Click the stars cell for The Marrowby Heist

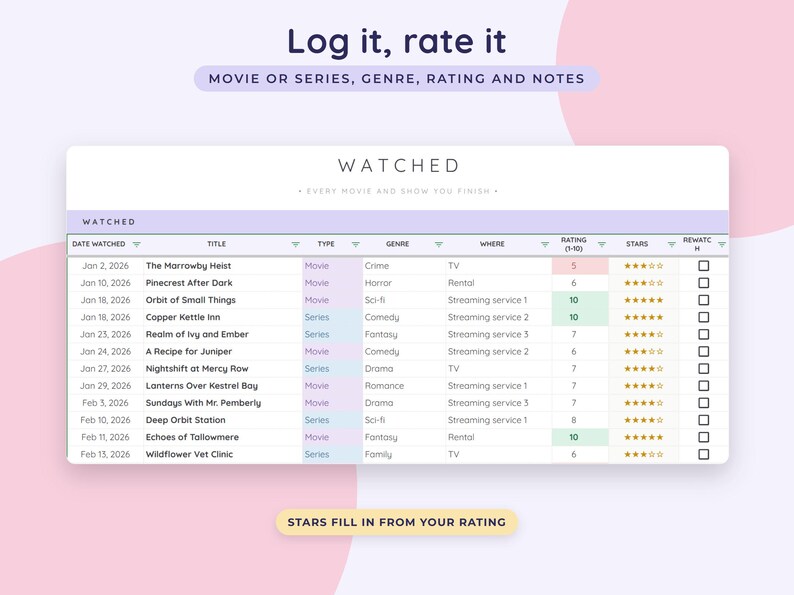[x=644, y=266]
